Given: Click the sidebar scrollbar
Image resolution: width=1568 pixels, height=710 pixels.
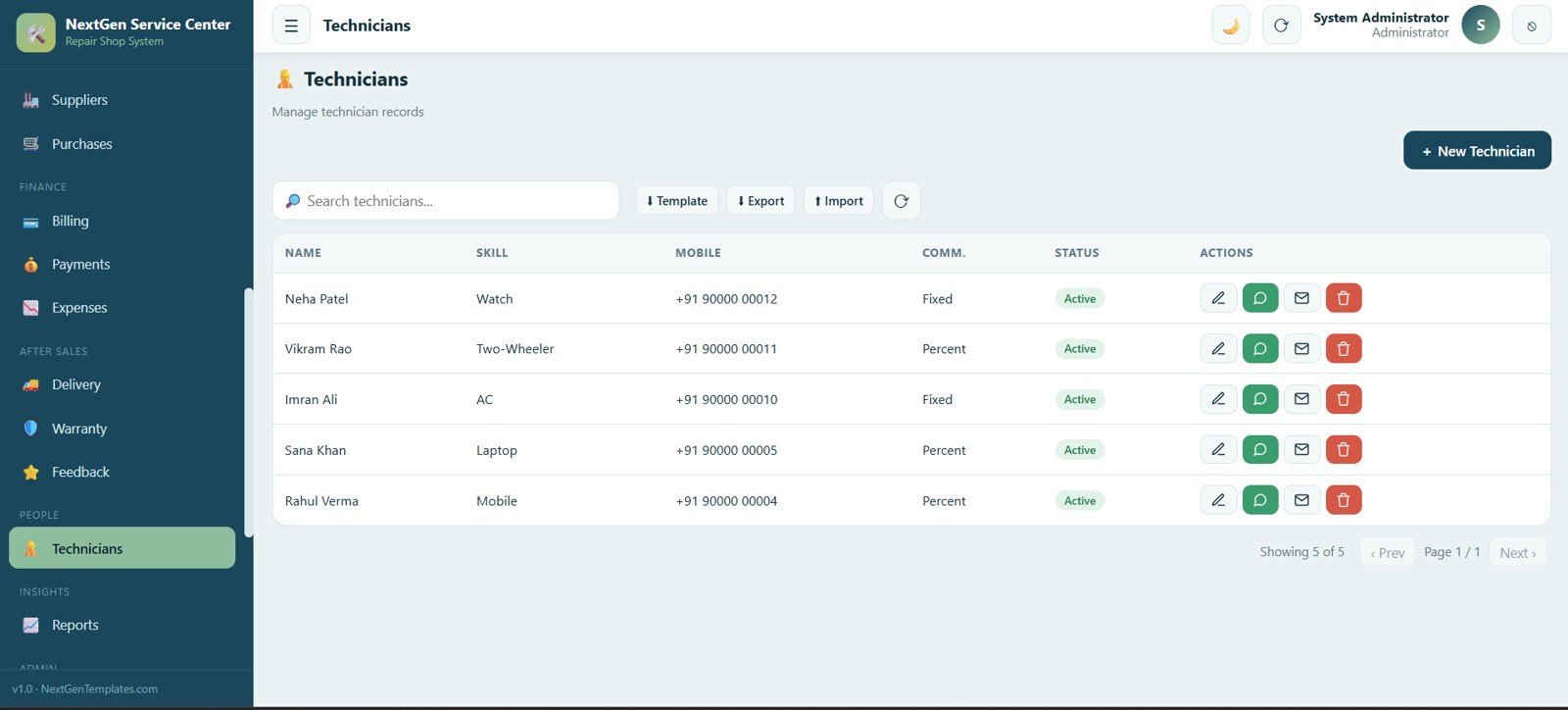Looking at the screenshot, I should click(x=249, y=412).
